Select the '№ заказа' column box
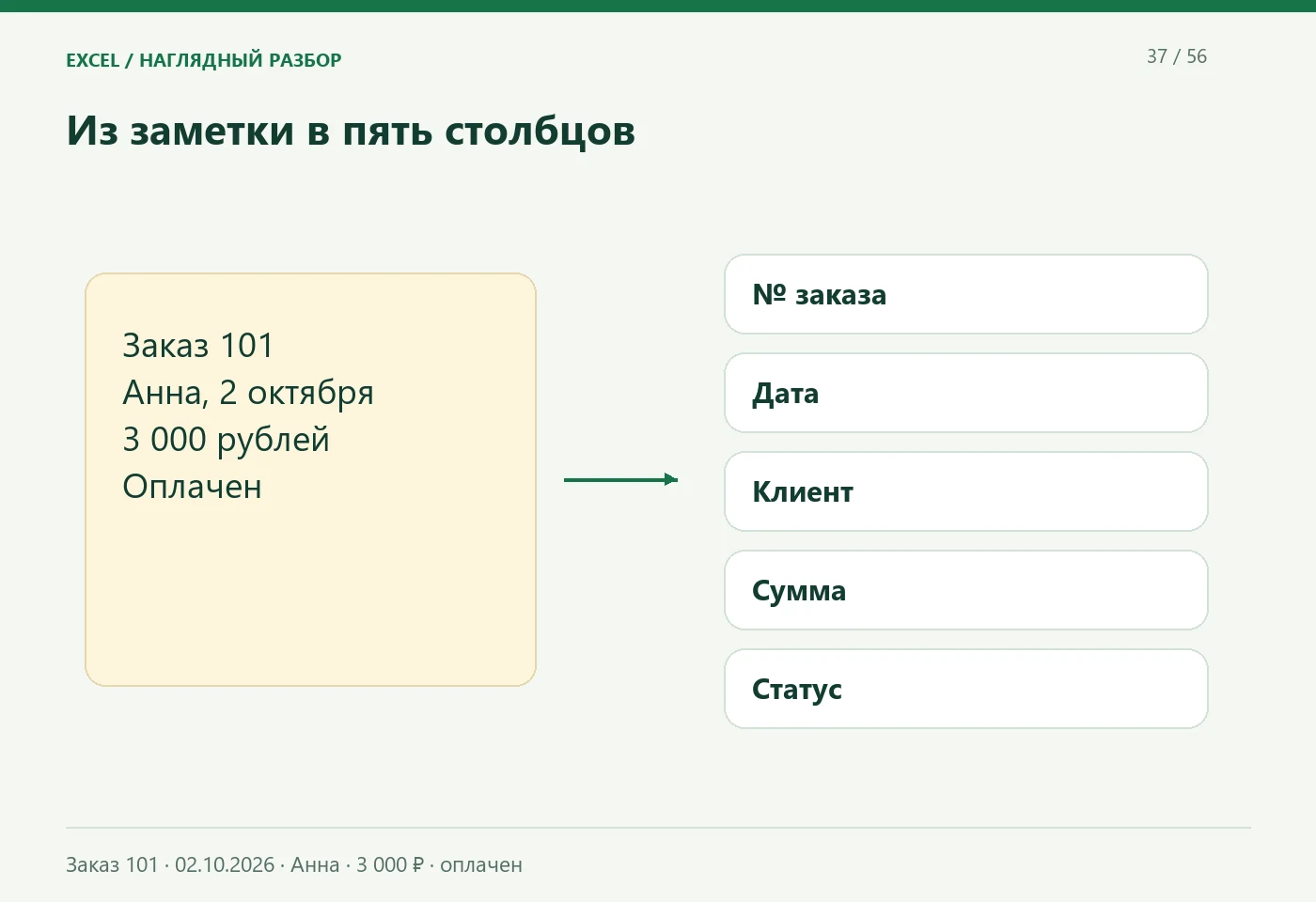 pyautogui.click(x=965, y=294)
